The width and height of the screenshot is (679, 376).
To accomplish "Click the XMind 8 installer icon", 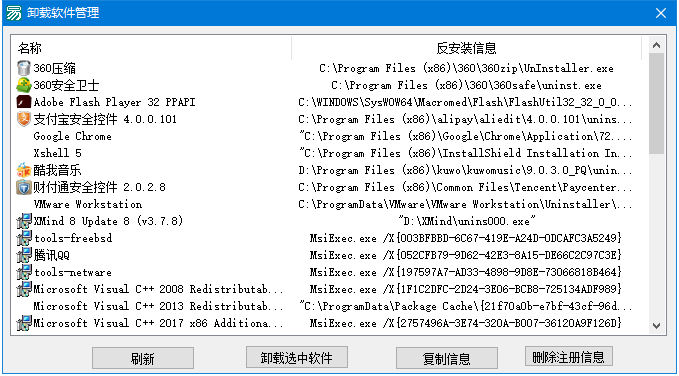I will [x=24, y=221].
